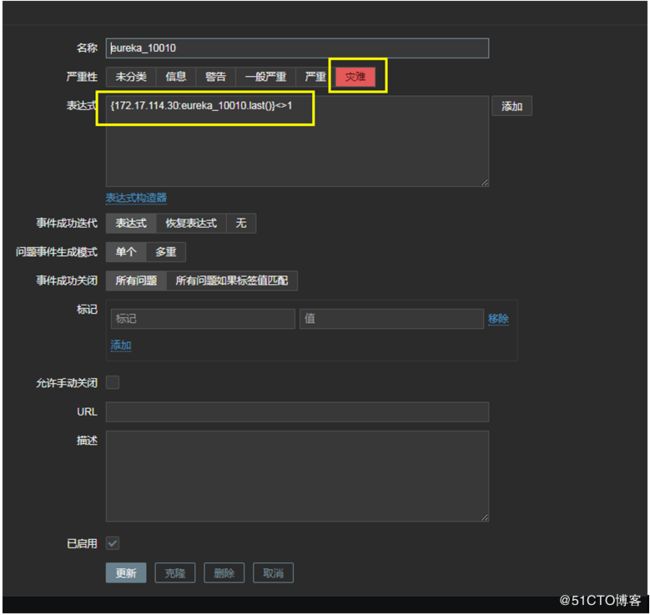This screenshot has height=615, width=650.
Task: Click the 移除 link next to tag value
Action: tap(498, 319)
